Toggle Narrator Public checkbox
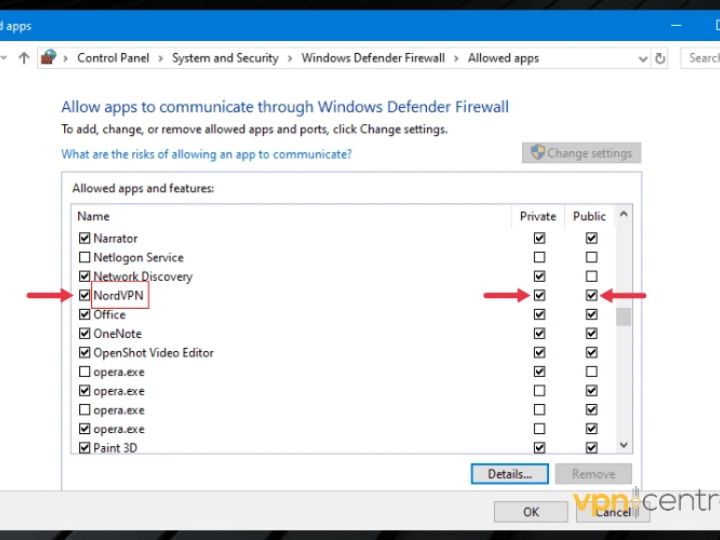 (591, 238)
